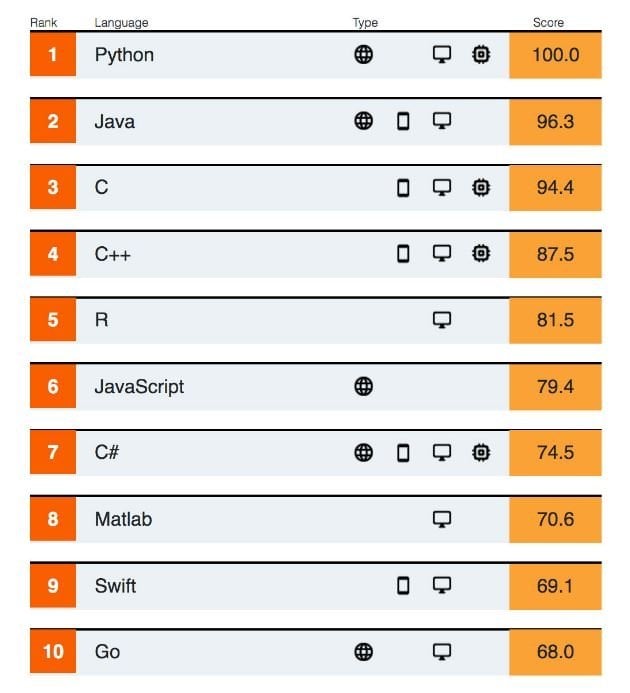The image size is (630, 693).
Task: Click the rank 1 orange badge
Action: click(53, 54)
